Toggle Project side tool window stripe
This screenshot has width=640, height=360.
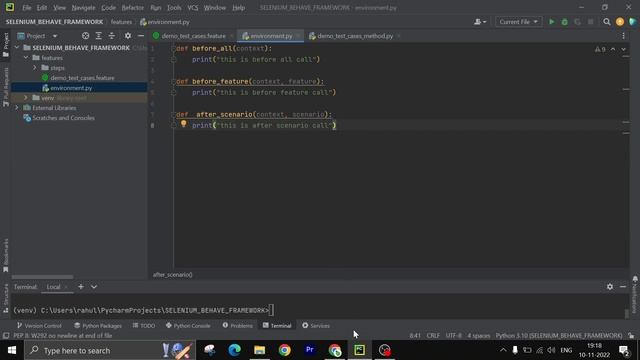point(6,44)
